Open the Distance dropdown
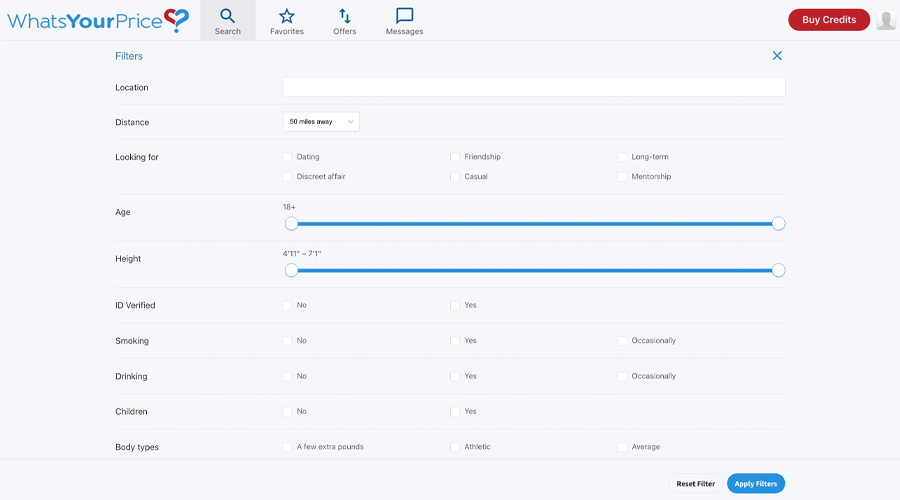900x500 pixels. click(x=321, y=122)
